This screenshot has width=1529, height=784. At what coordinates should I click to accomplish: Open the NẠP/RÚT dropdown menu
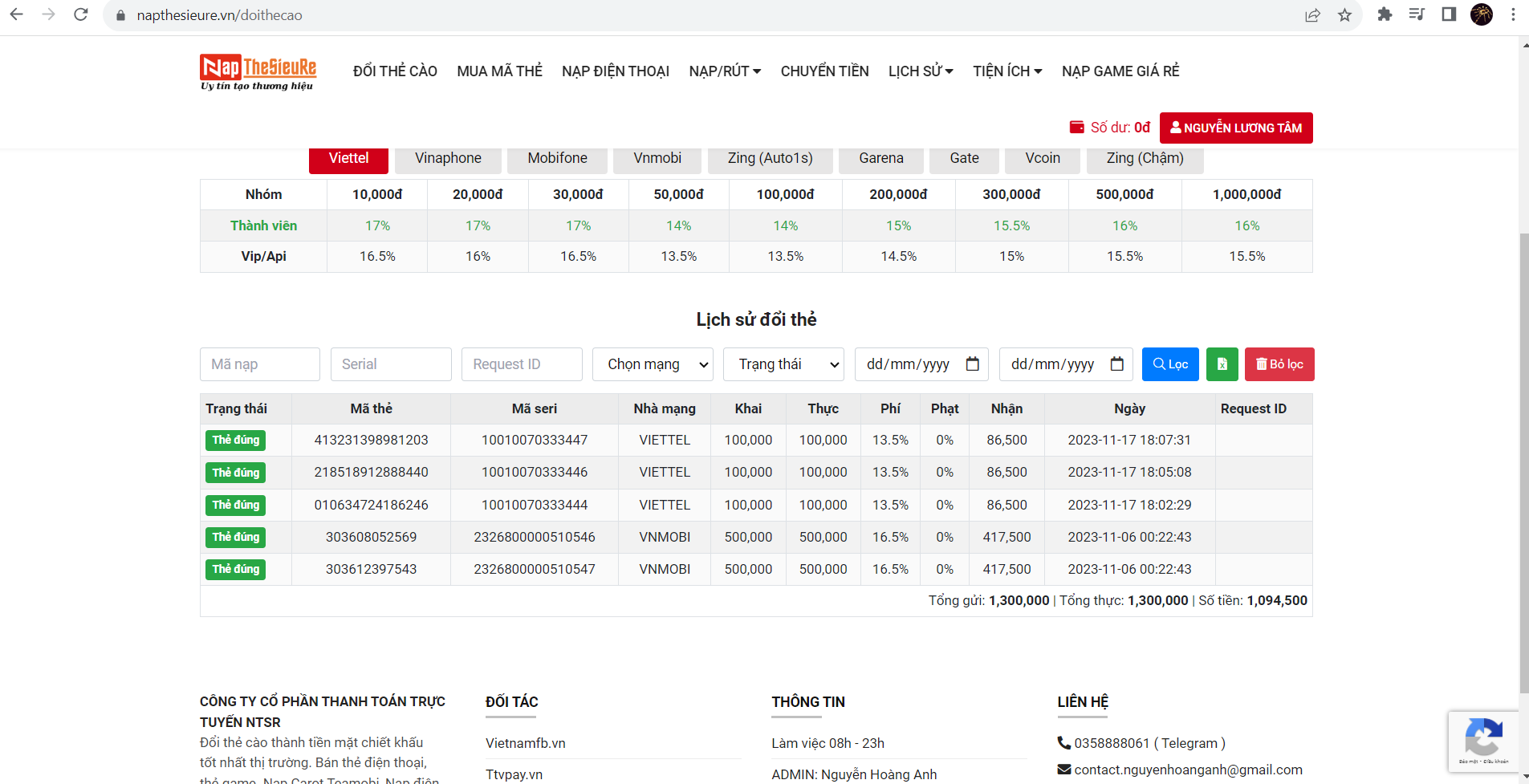[x=724, y=71]
